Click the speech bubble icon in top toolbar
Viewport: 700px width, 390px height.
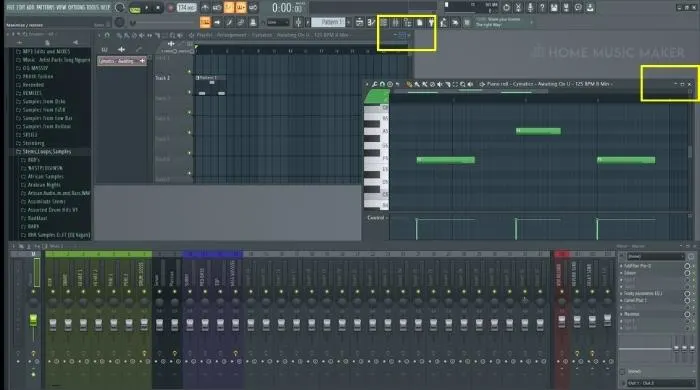[578, 8]
